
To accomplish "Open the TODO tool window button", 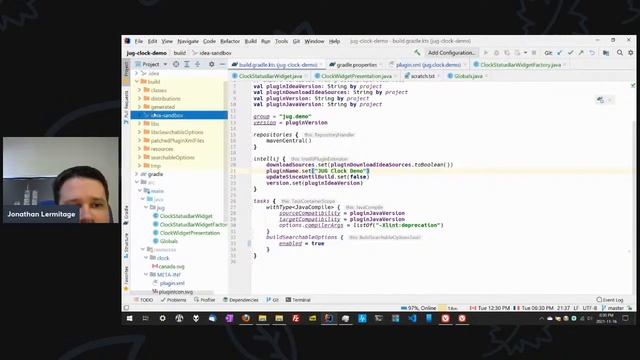I will coord(144,300).
